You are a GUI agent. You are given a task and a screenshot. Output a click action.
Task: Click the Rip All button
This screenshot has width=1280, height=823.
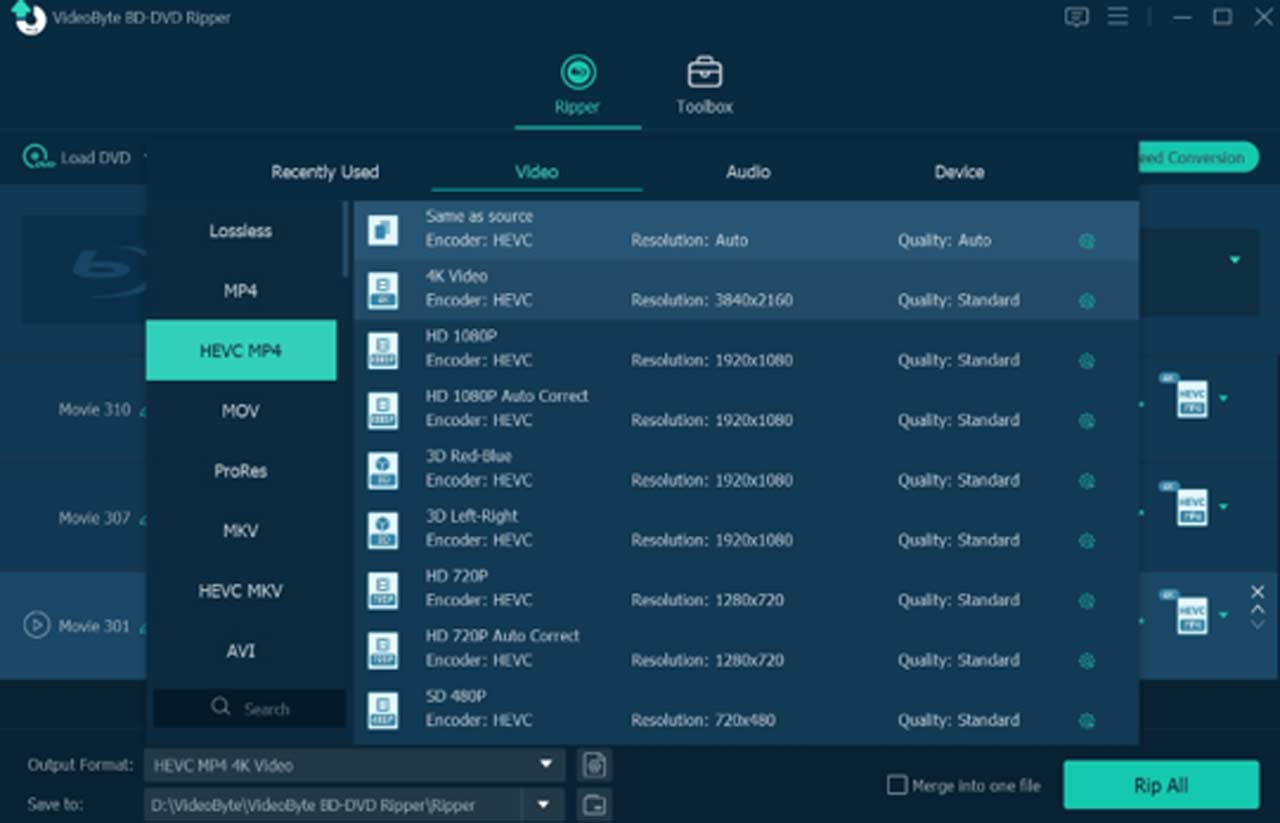(x=1160, y=785)
